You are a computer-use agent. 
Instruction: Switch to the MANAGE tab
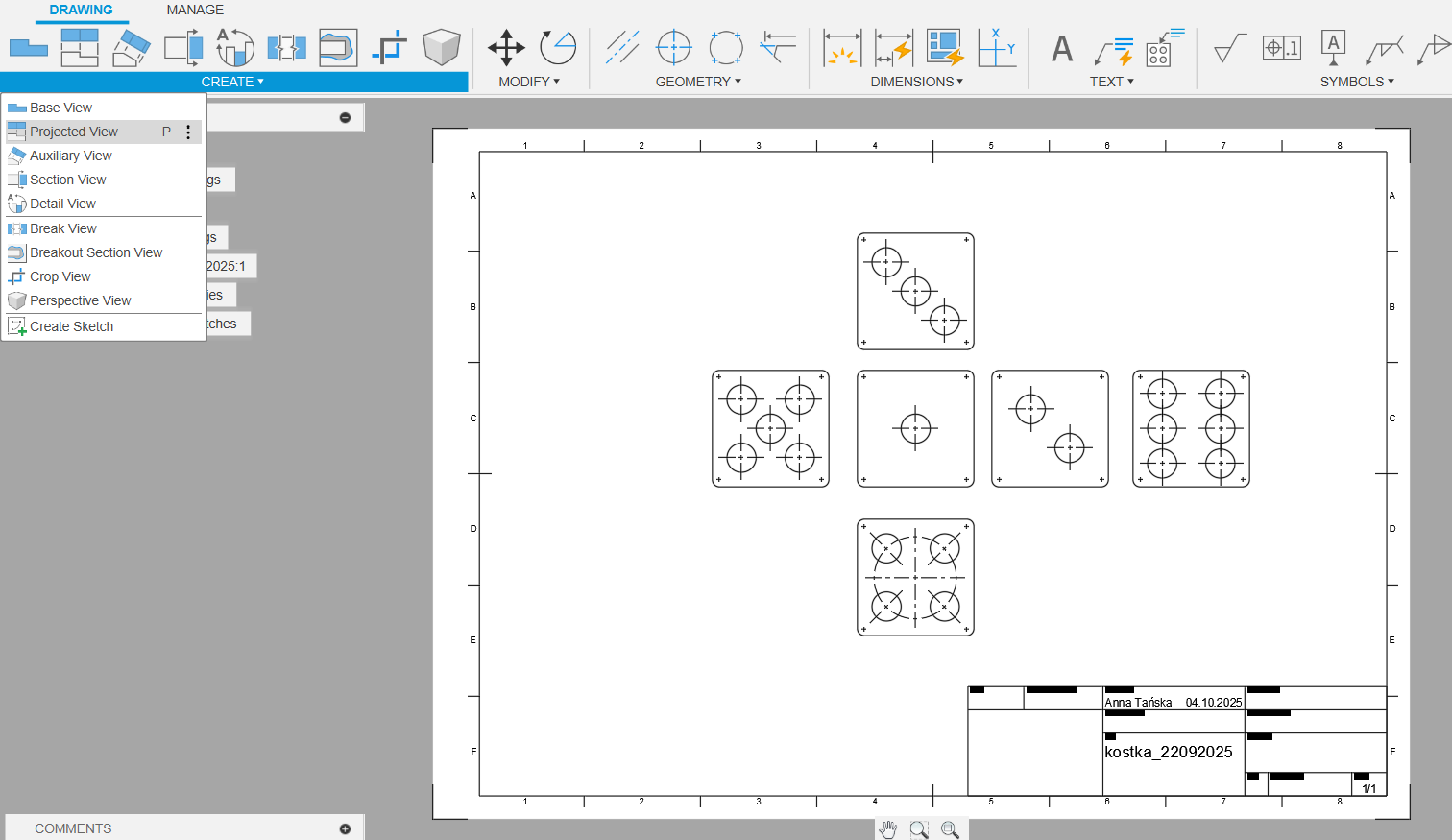pyautogui.click(x=195, y=10)
